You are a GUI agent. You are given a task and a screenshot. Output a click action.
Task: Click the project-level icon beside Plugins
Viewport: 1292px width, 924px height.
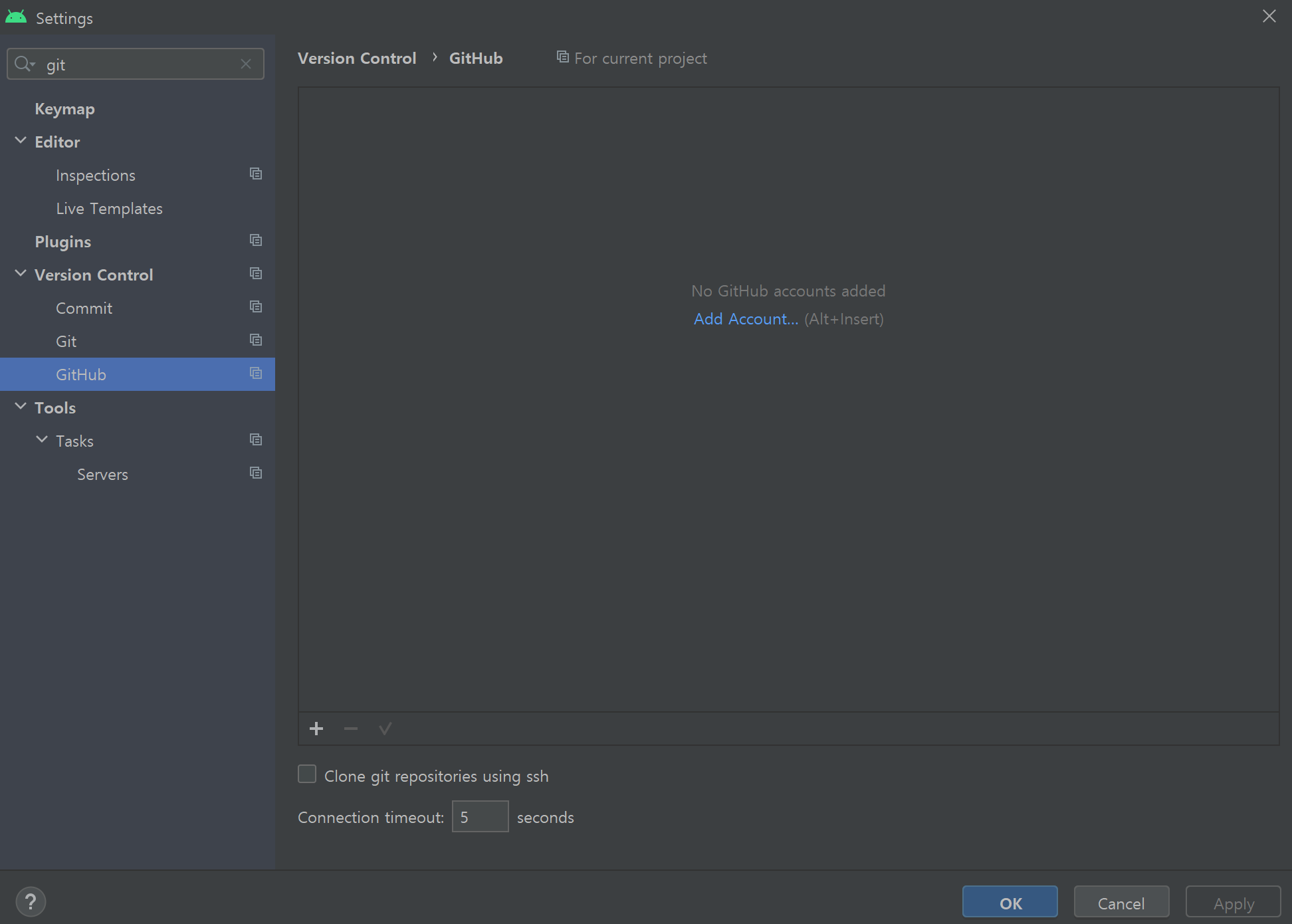tap(256, 241)
